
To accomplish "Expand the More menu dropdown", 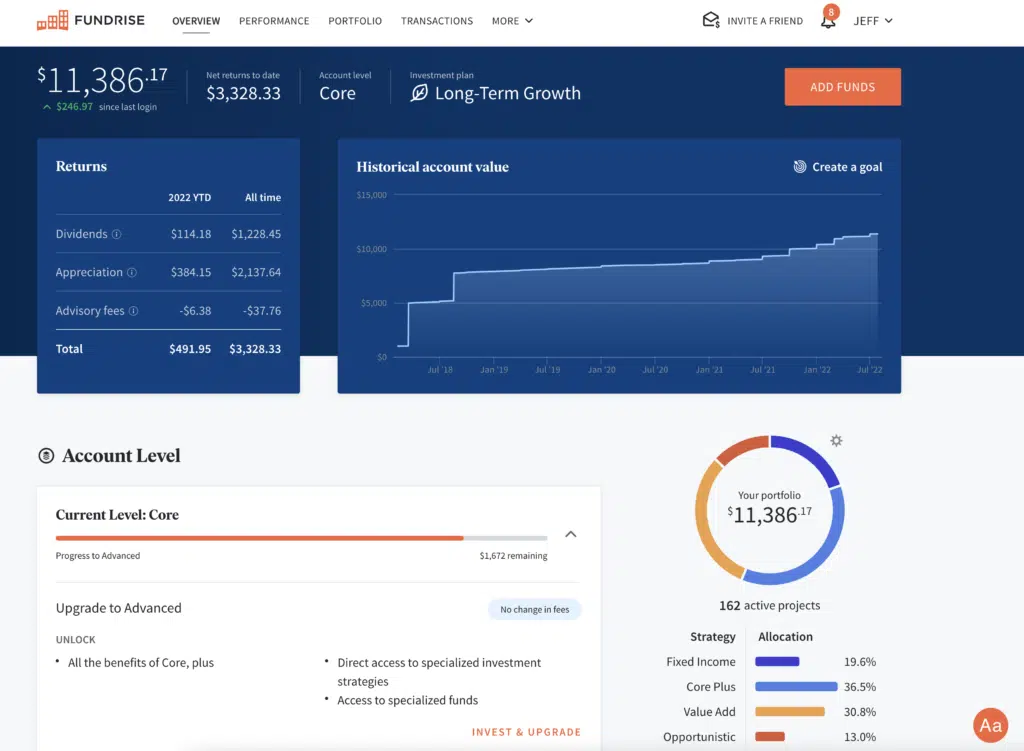I will (512, 21).
